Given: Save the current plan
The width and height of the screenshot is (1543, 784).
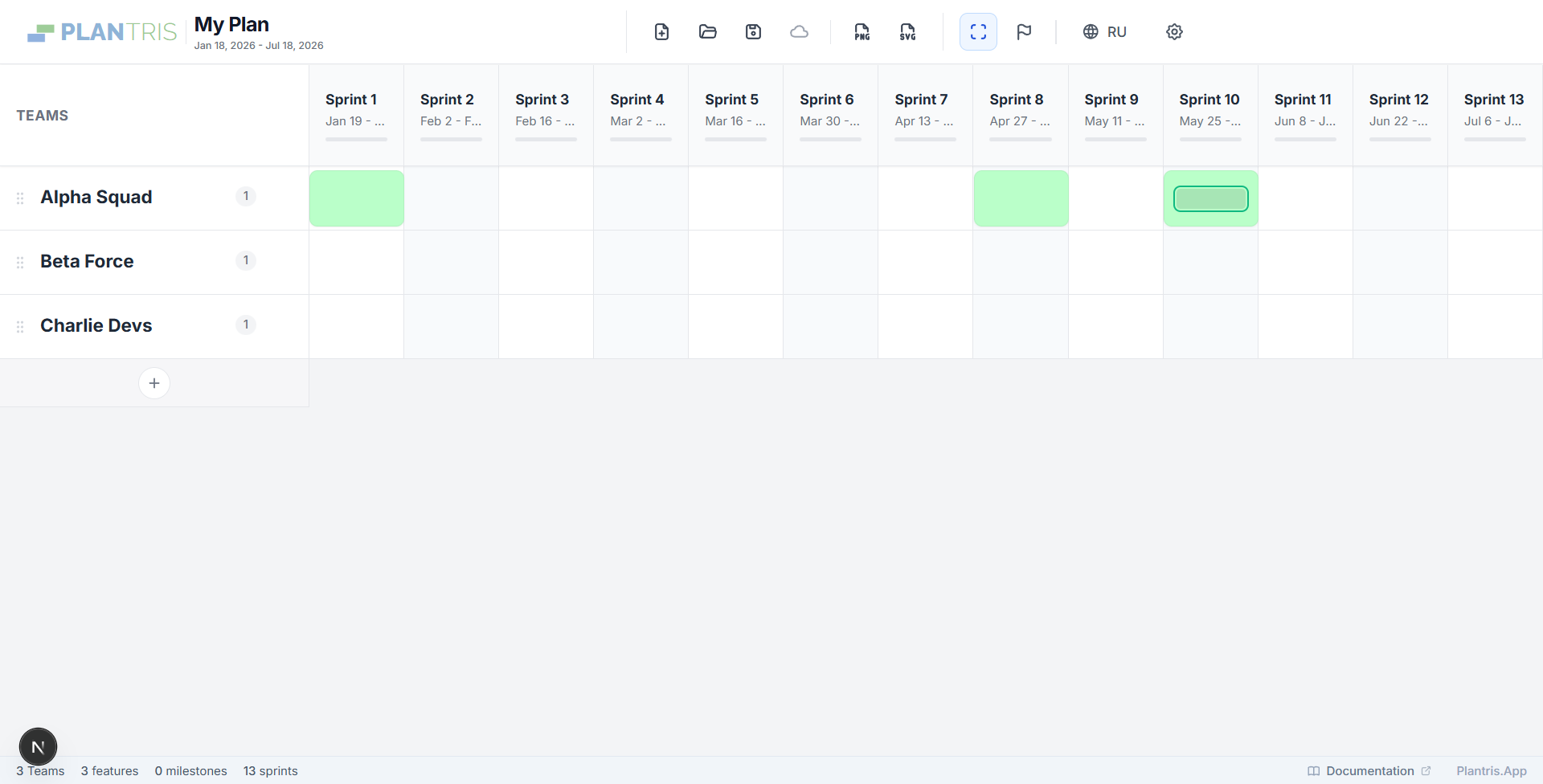Looking at the screenshot, I should [753, 32].
